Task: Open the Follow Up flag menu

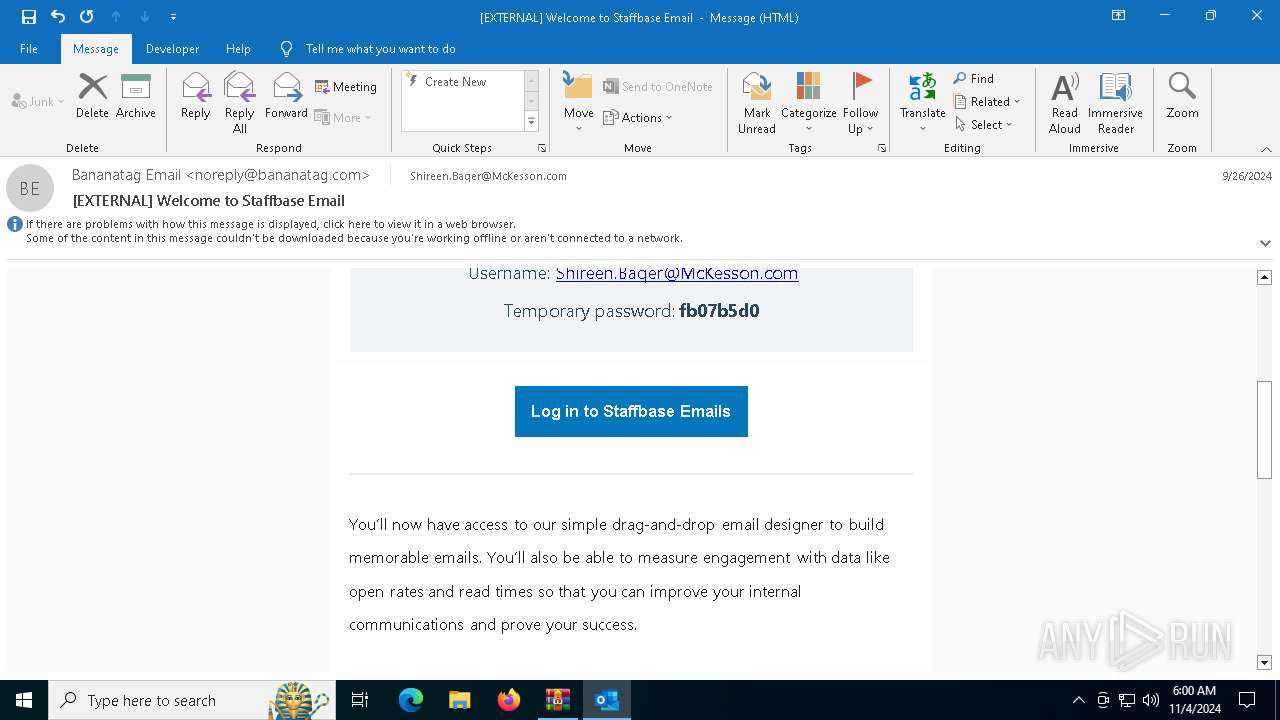Action: click(x=860, y=103)
